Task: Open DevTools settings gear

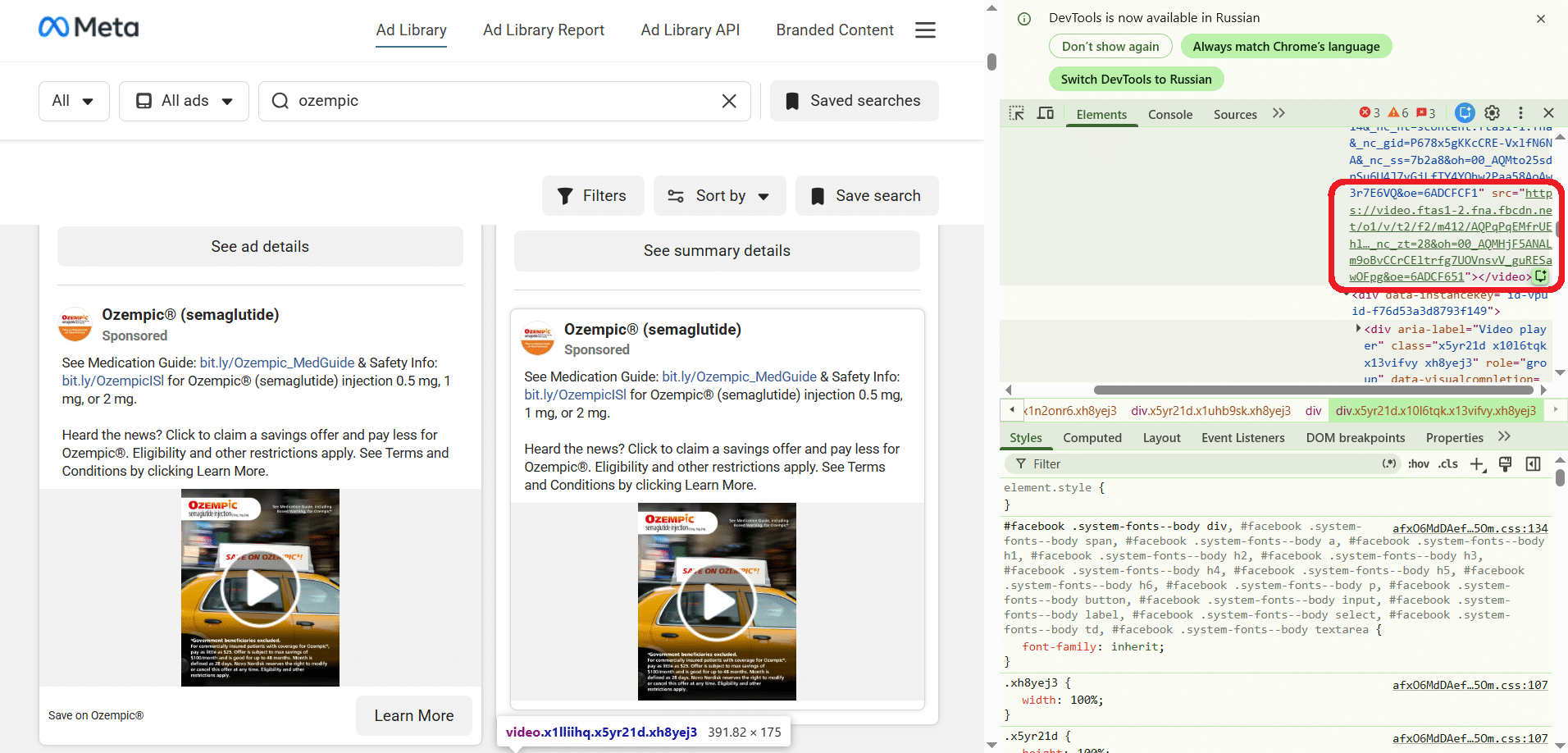Action: coord(1493,113)
